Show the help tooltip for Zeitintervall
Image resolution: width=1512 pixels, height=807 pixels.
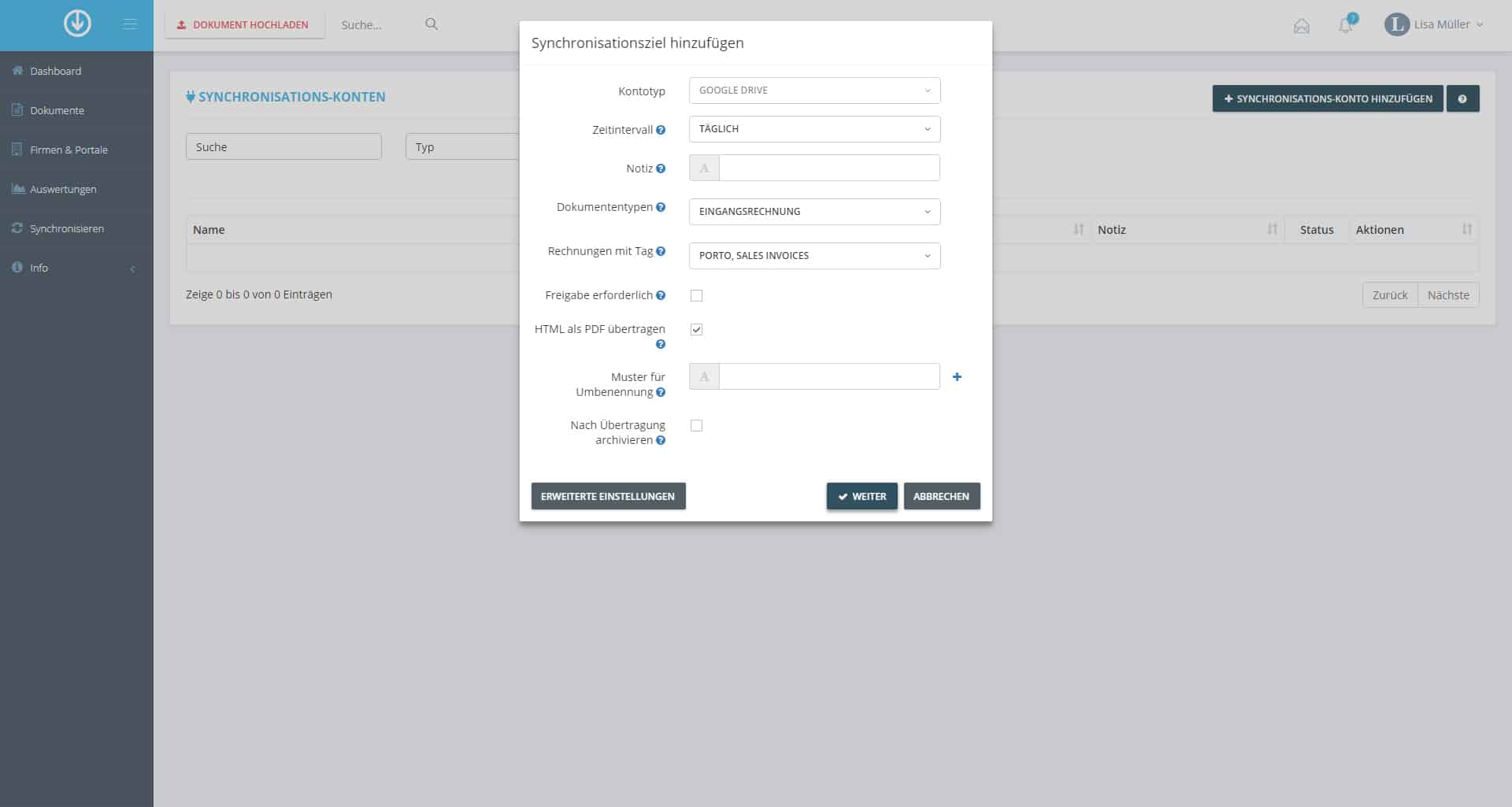(x=661, y=130)
